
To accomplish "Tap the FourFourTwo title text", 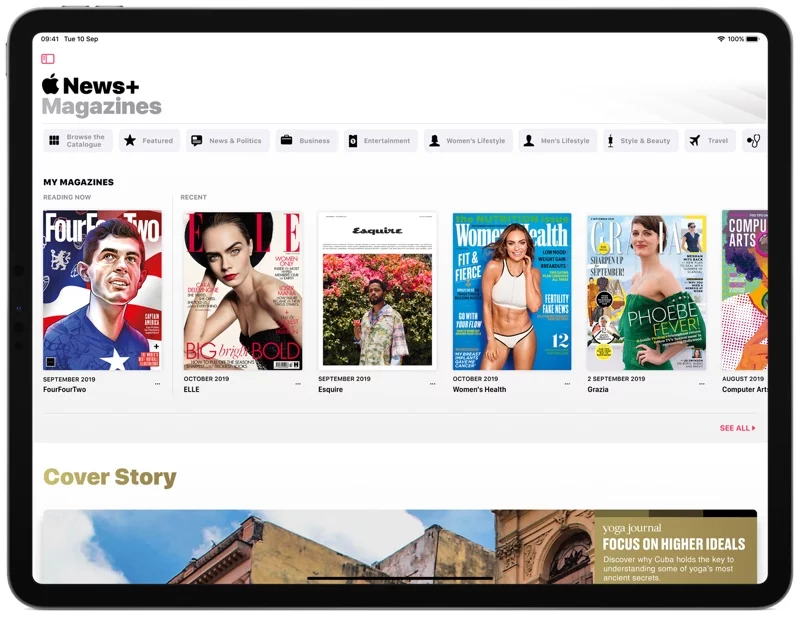I will tap(64, 389).
